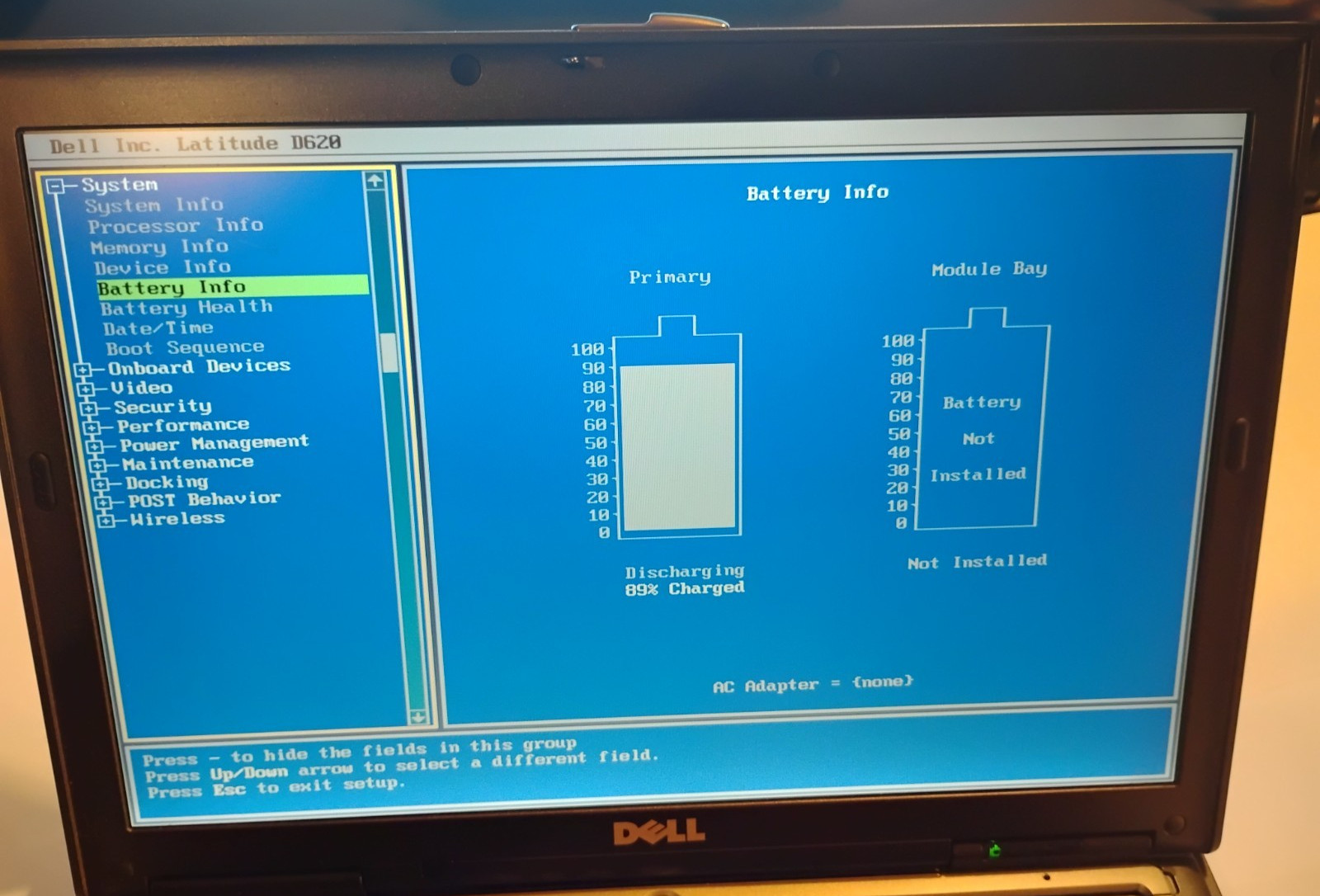1320x896 pixels.
Task: Click the AC Adapter = {none} line
Action: pos(813,684)
